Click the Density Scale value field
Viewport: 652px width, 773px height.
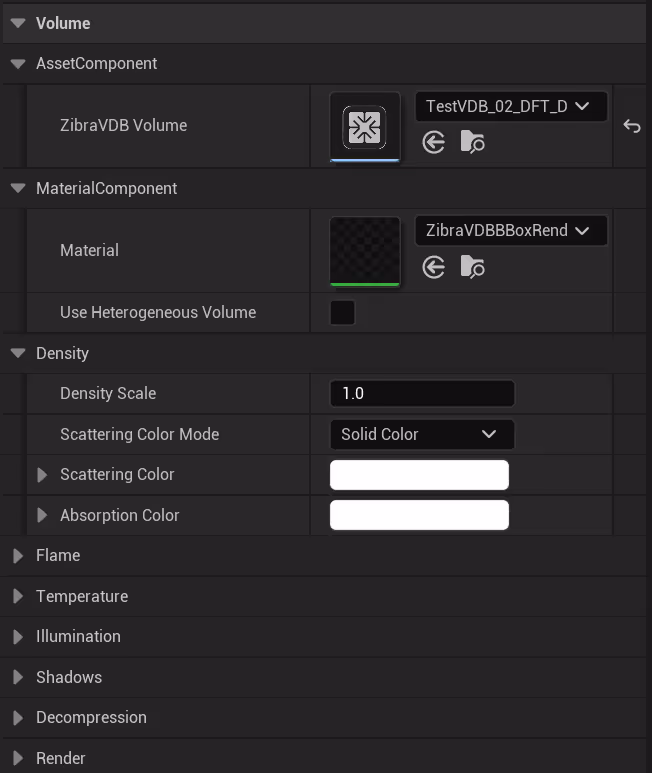click(x=422, y=393)
